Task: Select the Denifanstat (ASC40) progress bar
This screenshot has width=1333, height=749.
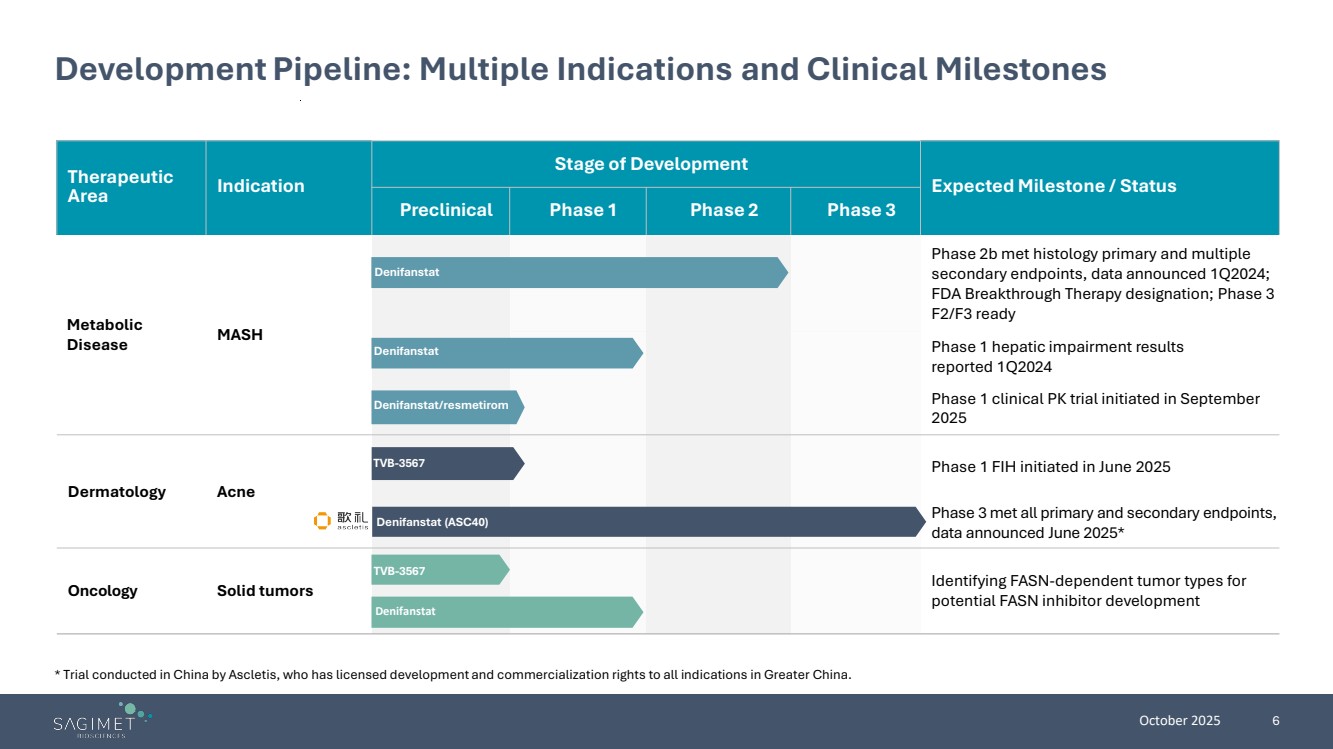Action: pos(645,522)
